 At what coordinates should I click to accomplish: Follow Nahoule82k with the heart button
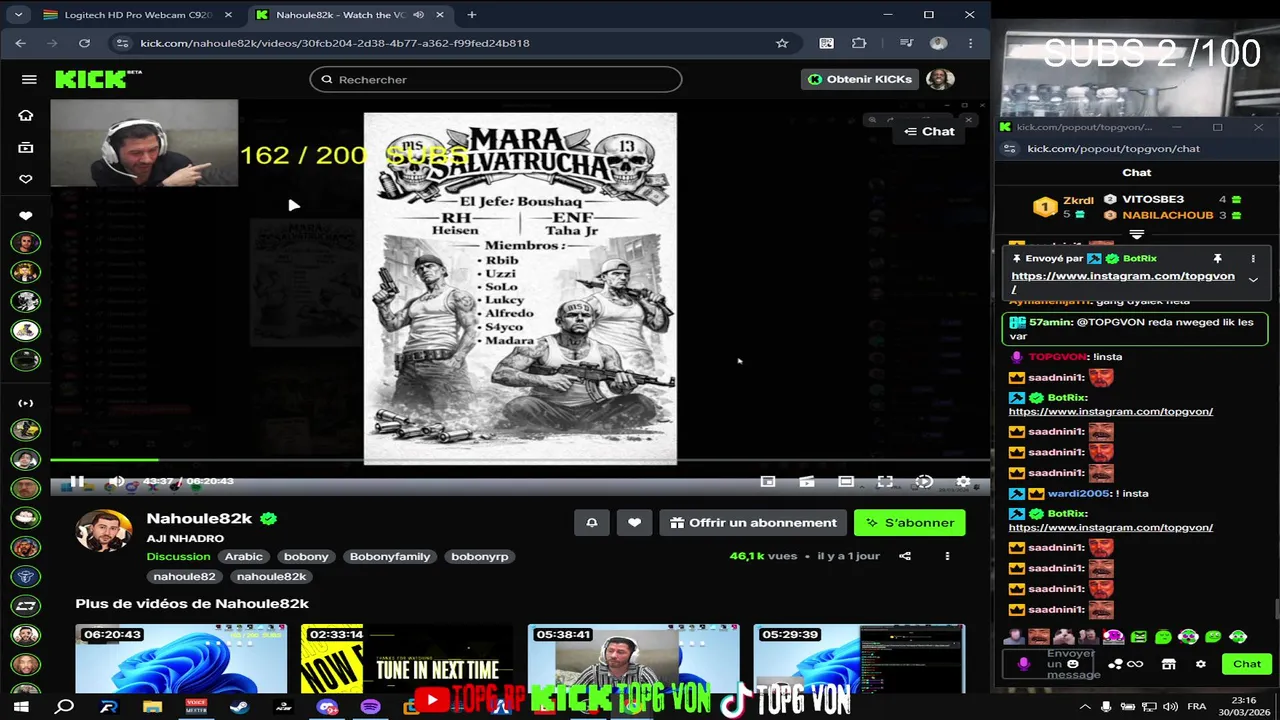coord(634,522)
